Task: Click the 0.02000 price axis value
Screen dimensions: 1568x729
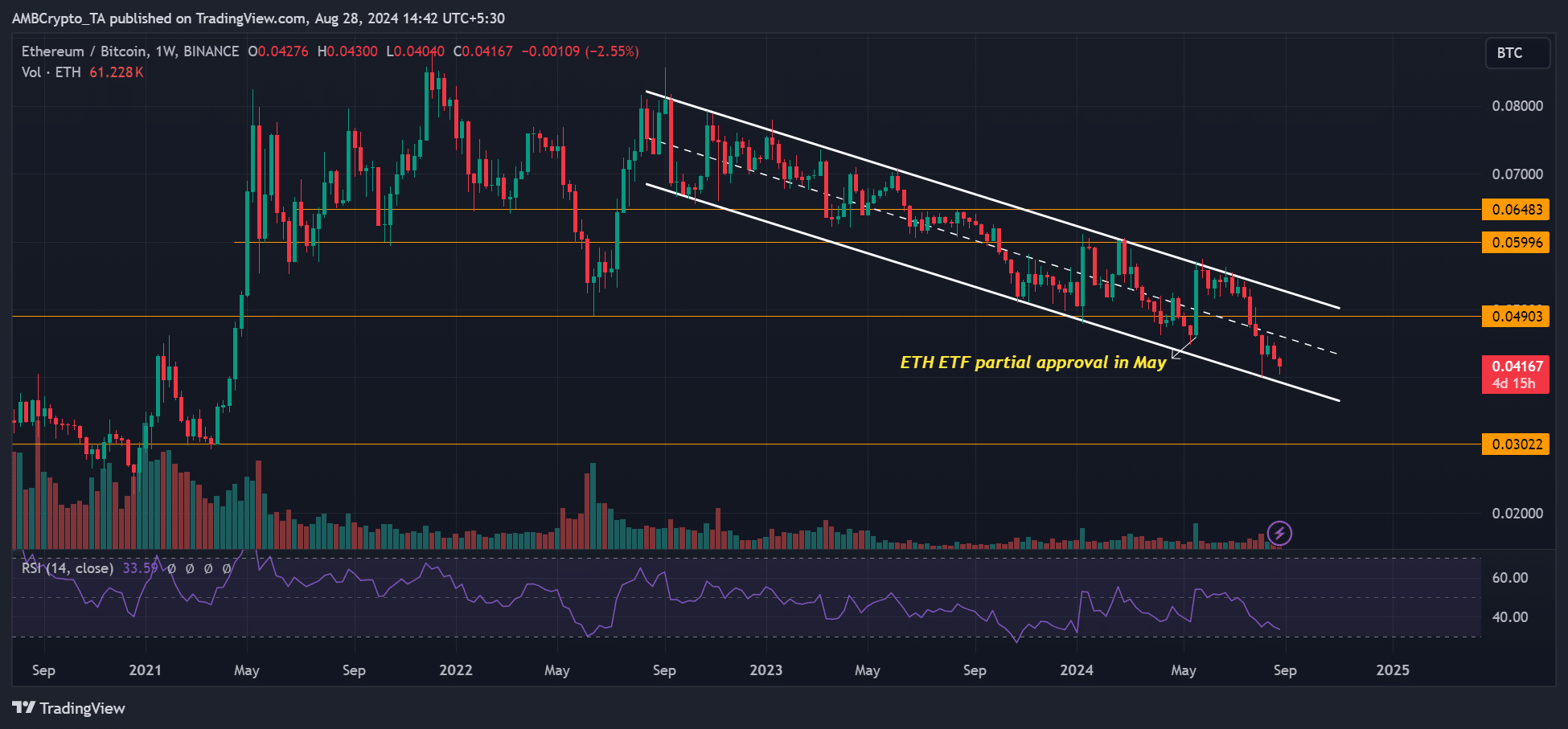Action: (x=1517, y=514)
